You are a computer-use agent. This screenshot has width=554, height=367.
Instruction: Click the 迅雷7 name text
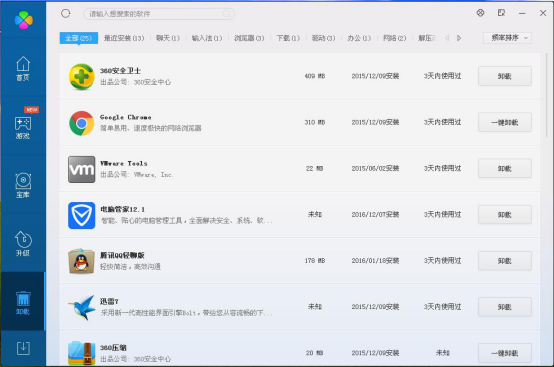coord(109,301)
